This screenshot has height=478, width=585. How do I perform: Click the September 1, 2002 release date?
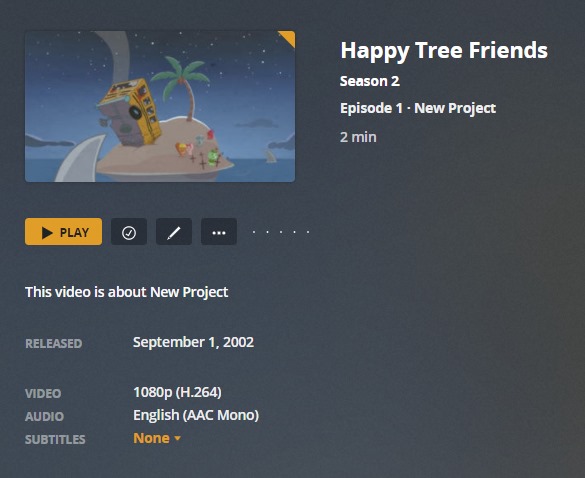[193, 342]
